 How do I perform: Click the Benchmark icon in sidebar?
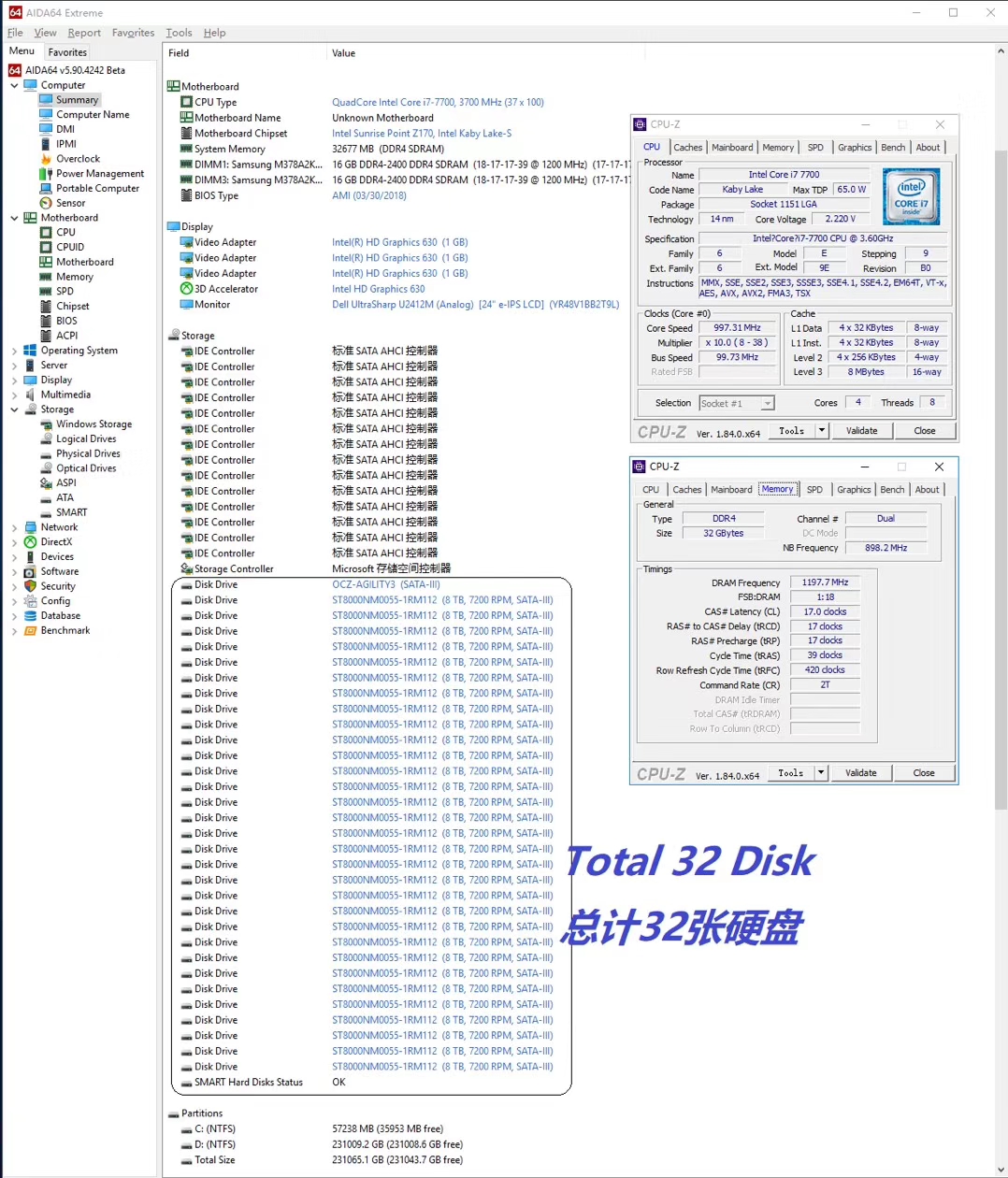[x=30, y=630]
